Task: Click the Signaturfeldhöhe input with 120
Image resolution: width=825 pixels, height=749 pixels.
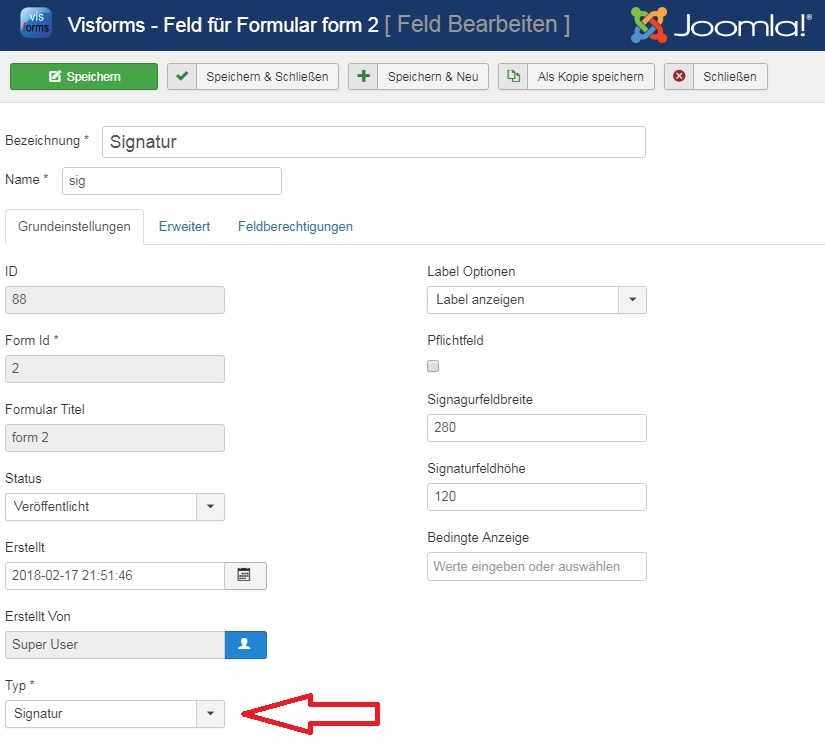Action: [536, 497]
